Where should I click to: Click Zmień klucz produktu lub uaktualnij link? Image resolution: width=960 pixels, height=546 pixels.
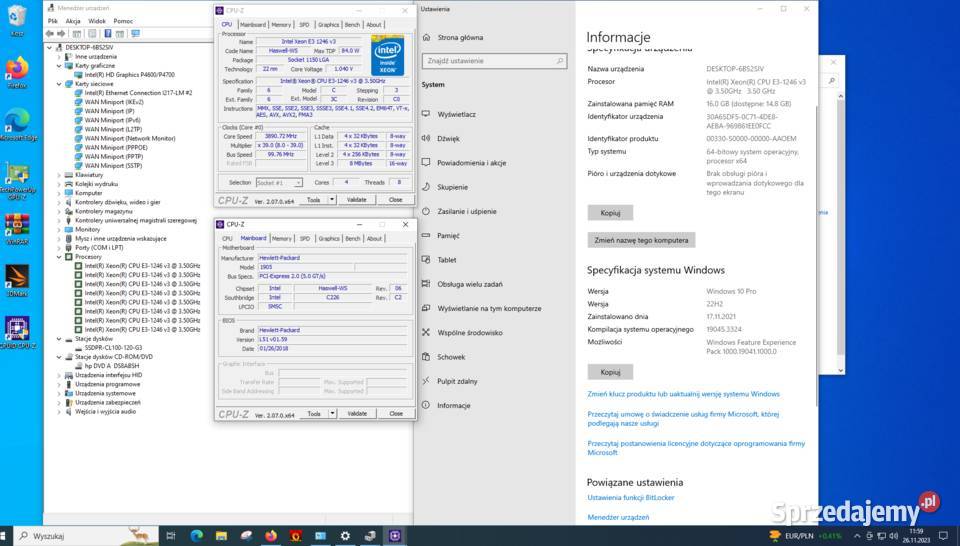click(x=683, y=394)
